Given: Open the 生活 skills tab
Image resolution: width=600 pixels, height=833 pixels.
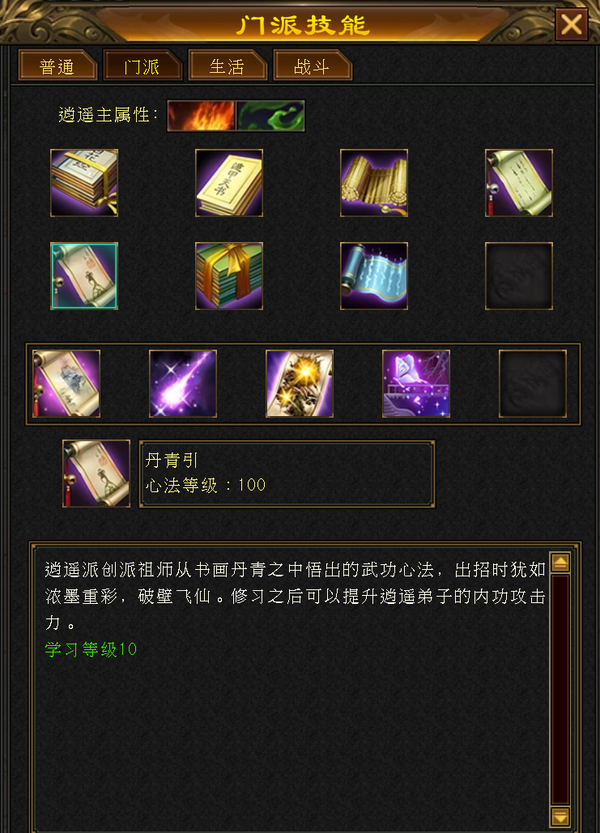Looking at the screenshot, I should [227, 65].
